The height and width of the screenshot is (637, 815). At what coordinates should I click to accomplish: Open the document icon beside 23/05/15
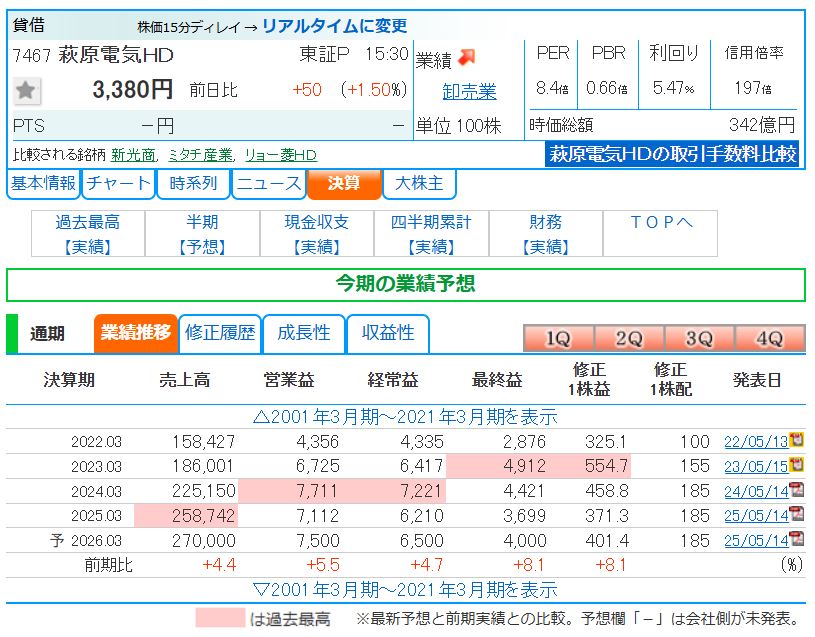(x=796, y=465)
